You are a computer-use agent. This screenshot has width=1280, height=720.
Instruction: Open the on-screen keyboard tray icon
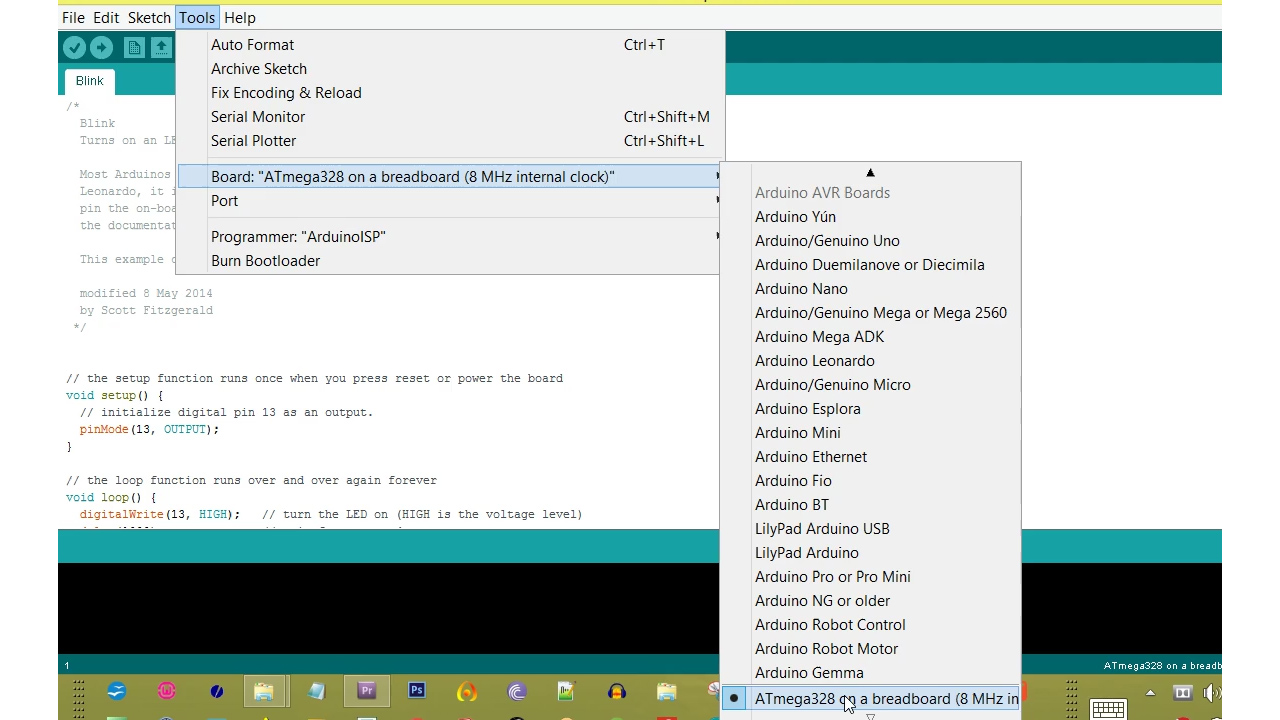[x=1108, y=709]
